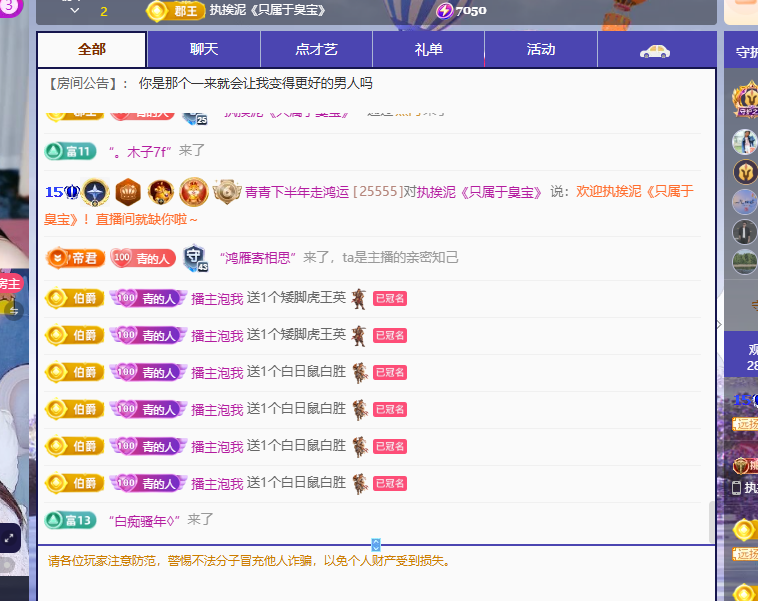Click the blue star compass medal
The width and height of the screenshot is (758, 601).
coord(95,192)
